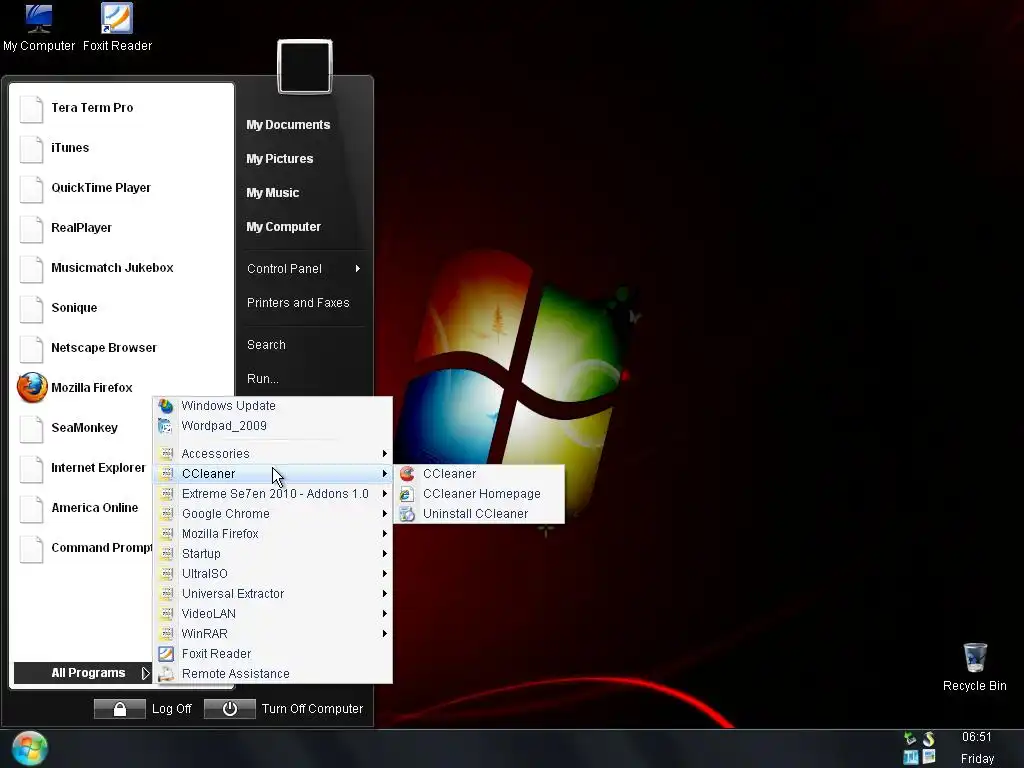Click Turn Off Computer text label
This screenshot has width=1024, height=768.
click(312, 709)
